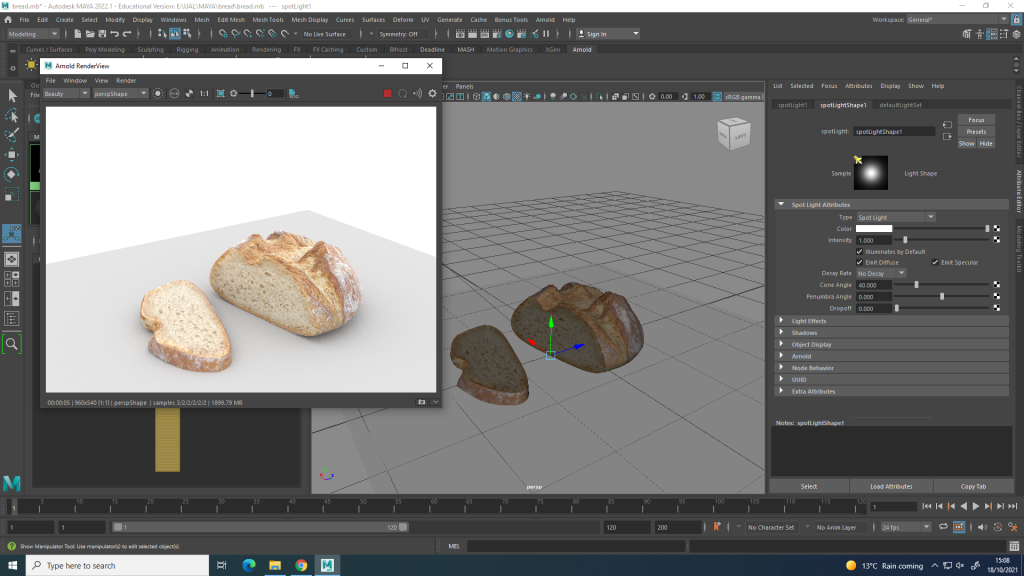Click the viewport view cube
The height and width of the screenshot is (576, 1024).
734,134
